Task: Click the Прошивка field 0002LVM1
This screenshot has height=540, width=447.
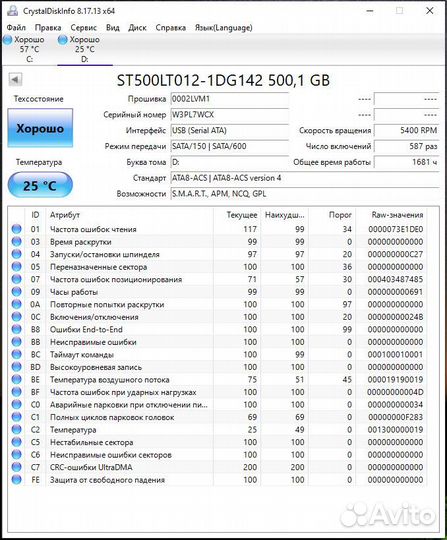Action: (x=229, y=99)
